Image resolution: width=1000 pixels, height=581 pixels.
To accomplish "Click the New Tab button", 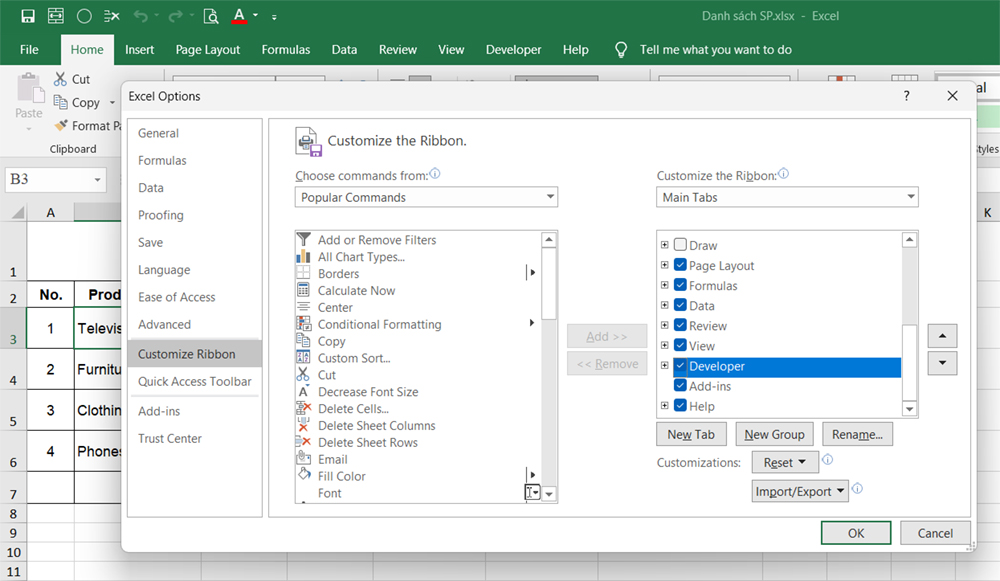I will [691, 434].
